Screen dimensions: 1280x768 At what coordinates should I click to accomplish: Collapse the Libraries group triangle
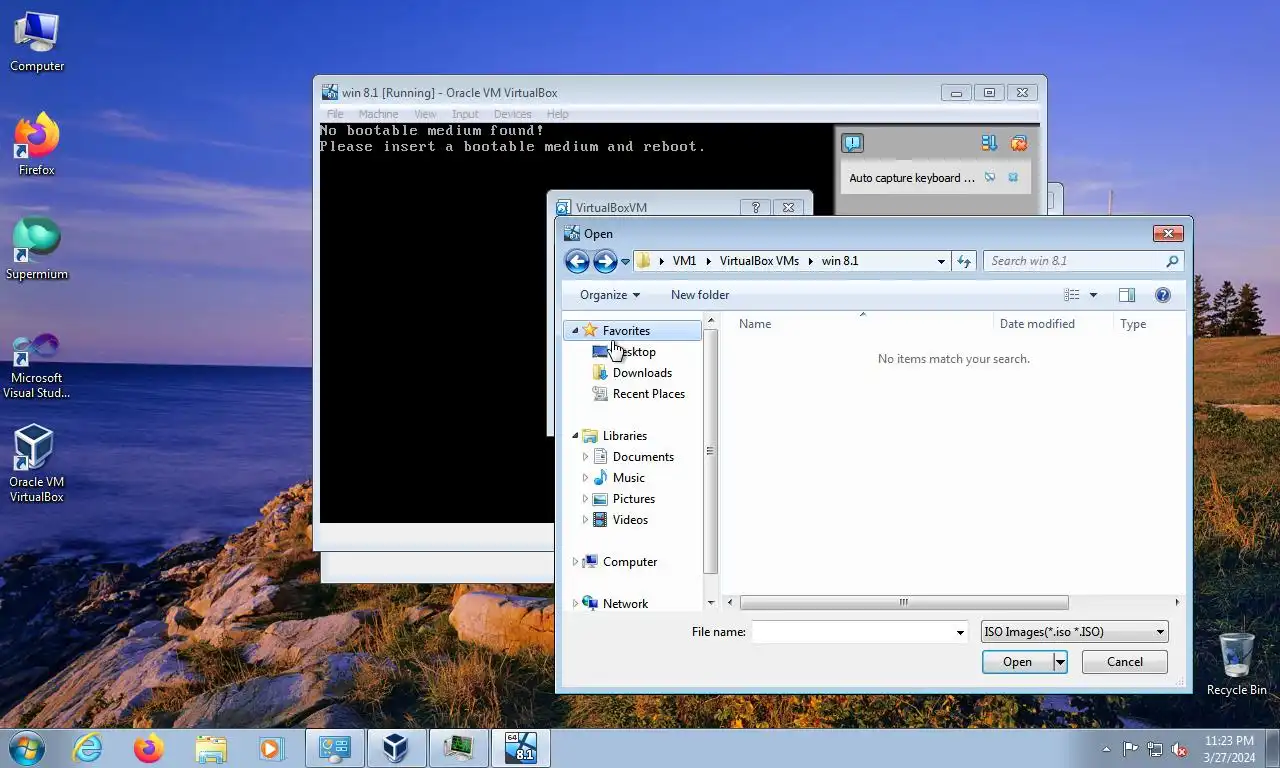point(575,436)
